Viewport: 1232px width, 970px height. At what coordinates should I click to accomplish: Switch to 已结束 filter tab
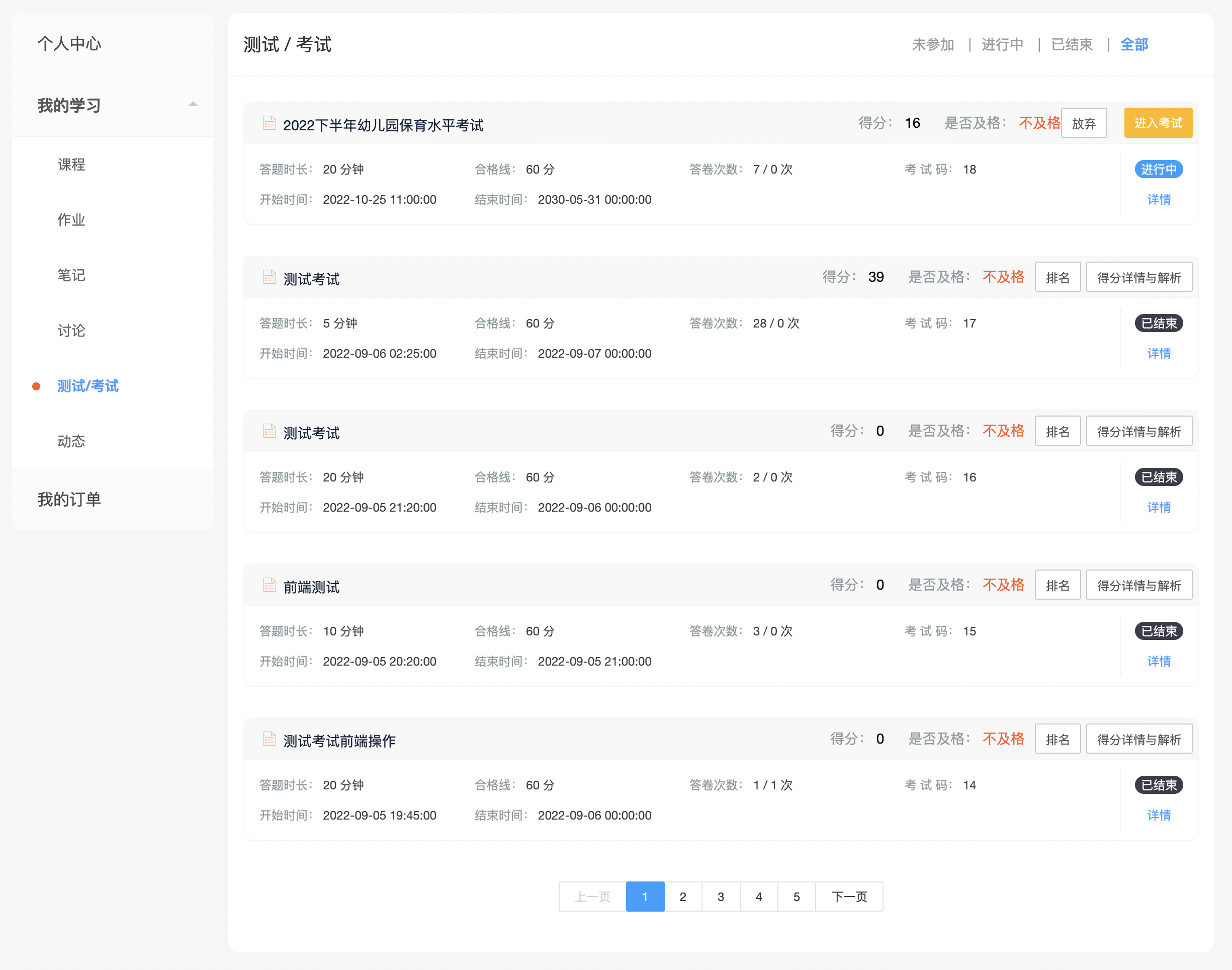click(1072, 44)
